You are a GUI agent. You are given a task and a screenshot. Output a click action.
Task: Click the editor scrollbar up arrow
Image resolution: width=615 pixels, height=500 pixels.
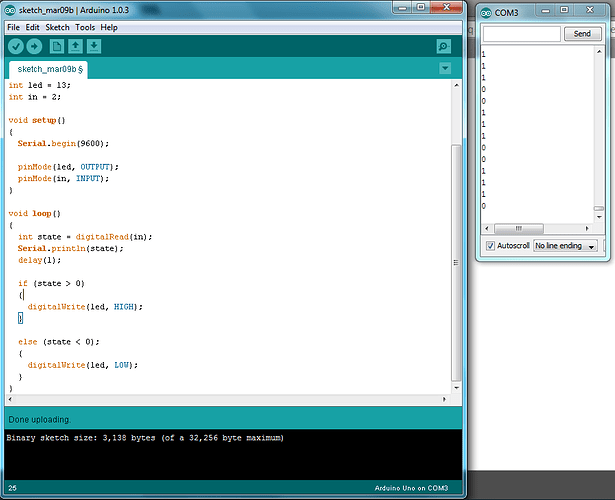[456, 85]
